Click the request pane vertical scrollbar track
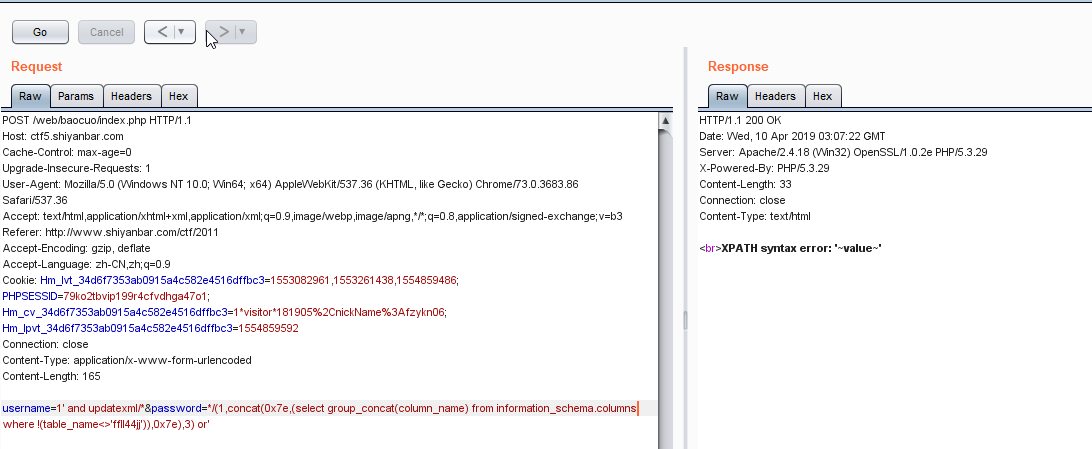Image resolution: width=1092 pixels, height=449 pixels. click(x=665, y=289)
